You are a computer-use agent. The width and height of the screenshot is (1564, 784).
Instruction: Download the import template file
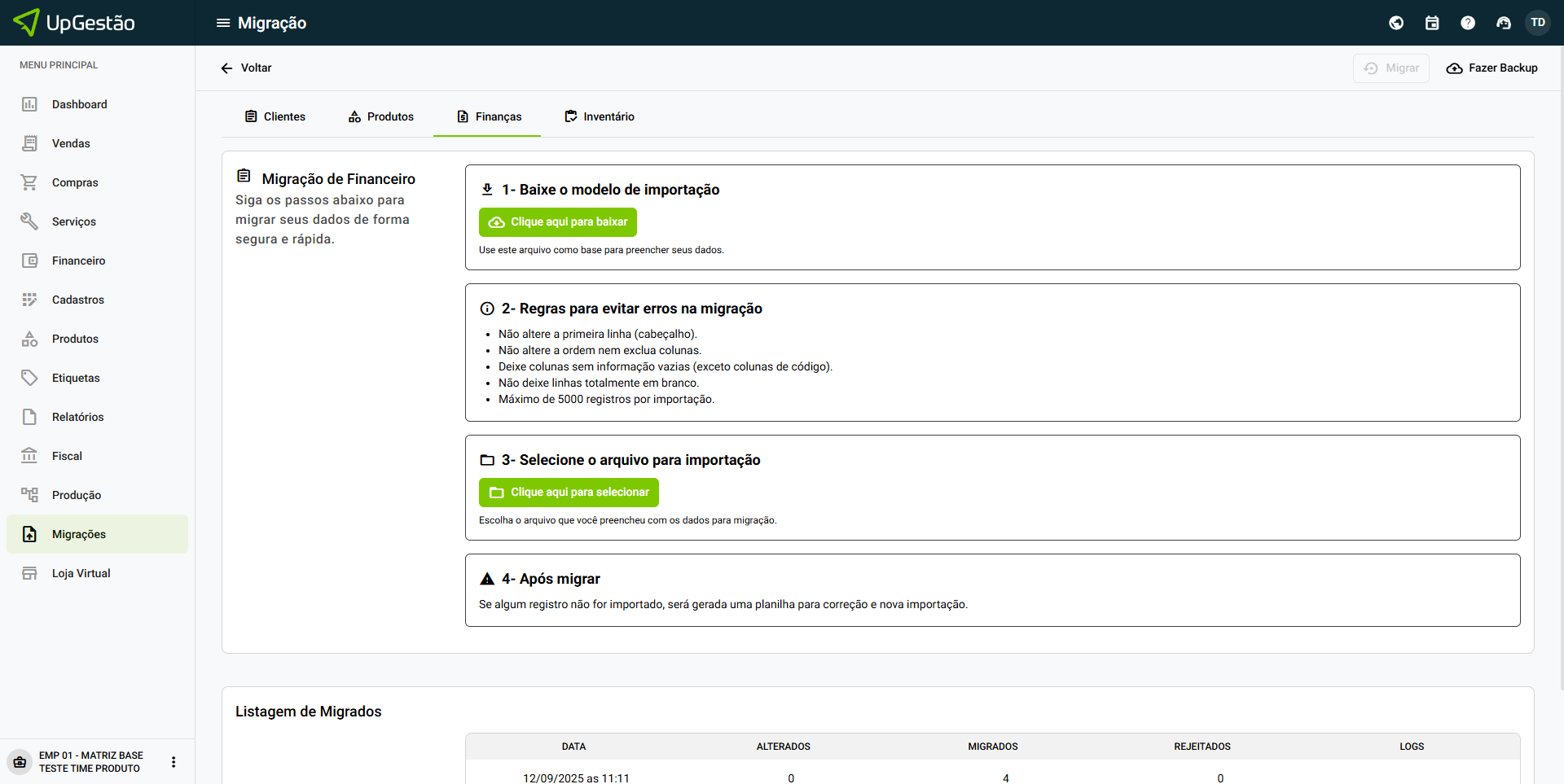[558, 222]
